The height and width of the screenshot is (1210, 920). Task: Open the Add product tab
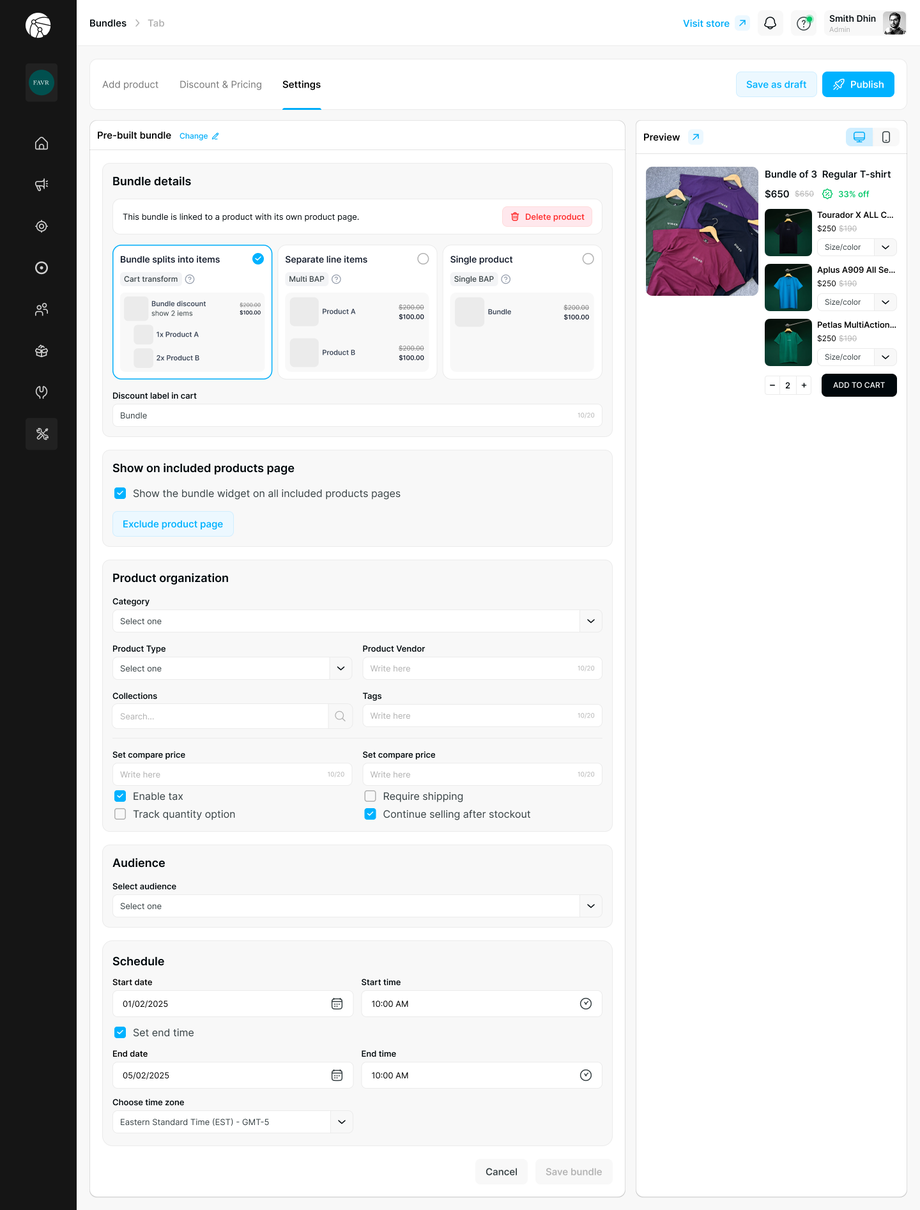pos(130,84)
